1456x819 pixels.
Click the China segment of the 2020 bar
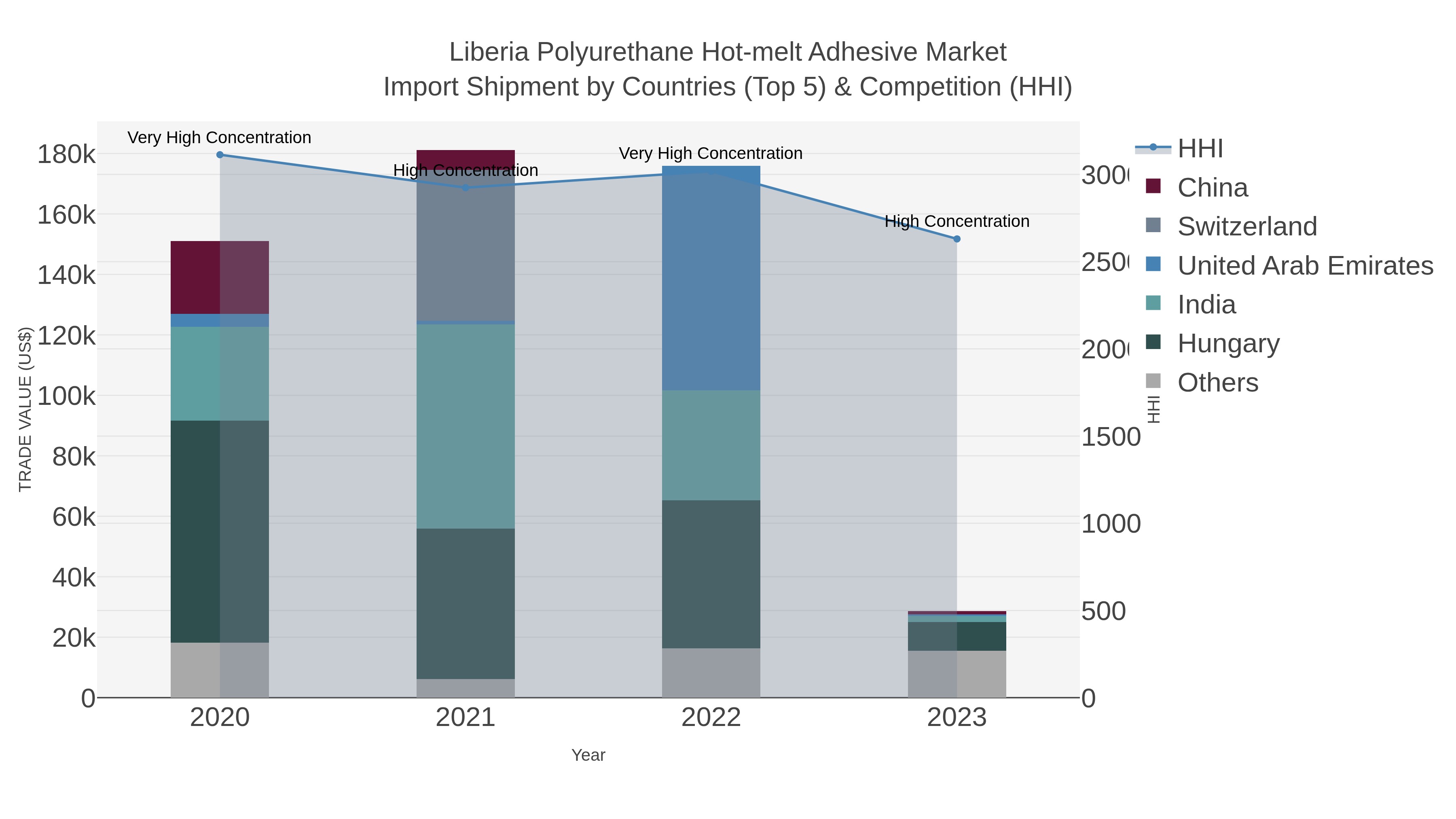coord(220,277)
